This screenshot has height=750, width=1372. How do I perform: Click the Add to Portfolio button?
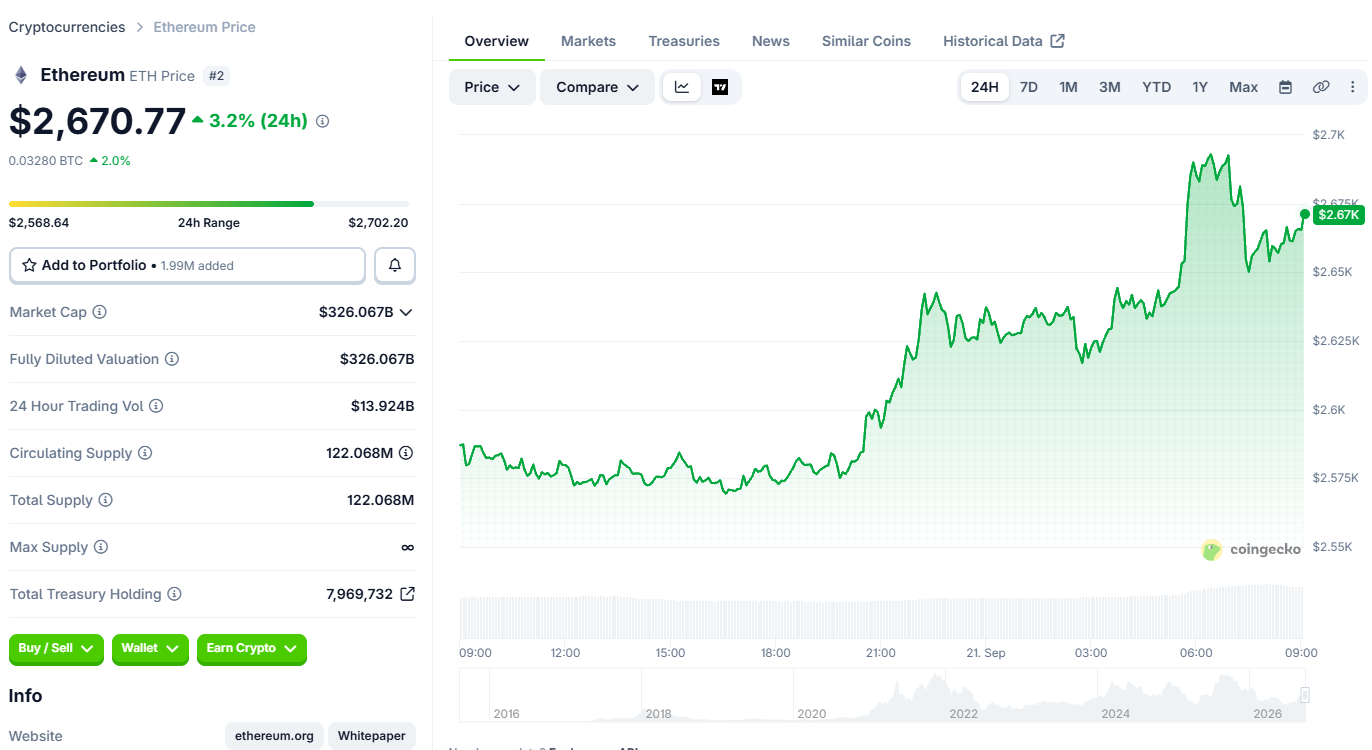tap(187, 265)
